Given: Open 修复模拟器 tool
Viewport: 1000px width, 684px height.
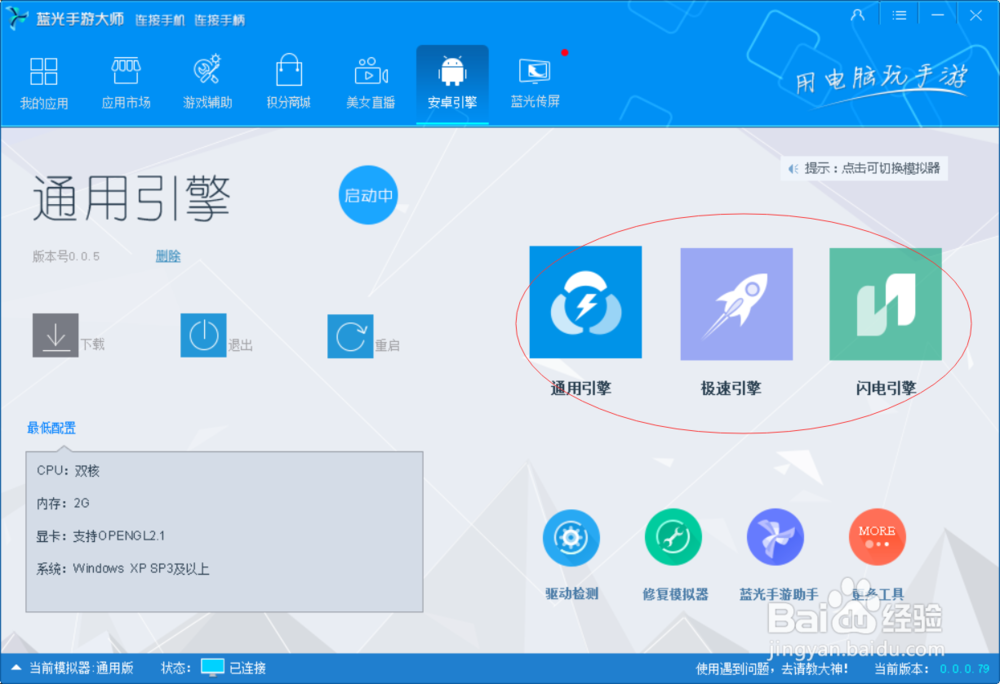Looking at the screenshot, I should click(673, 537).
